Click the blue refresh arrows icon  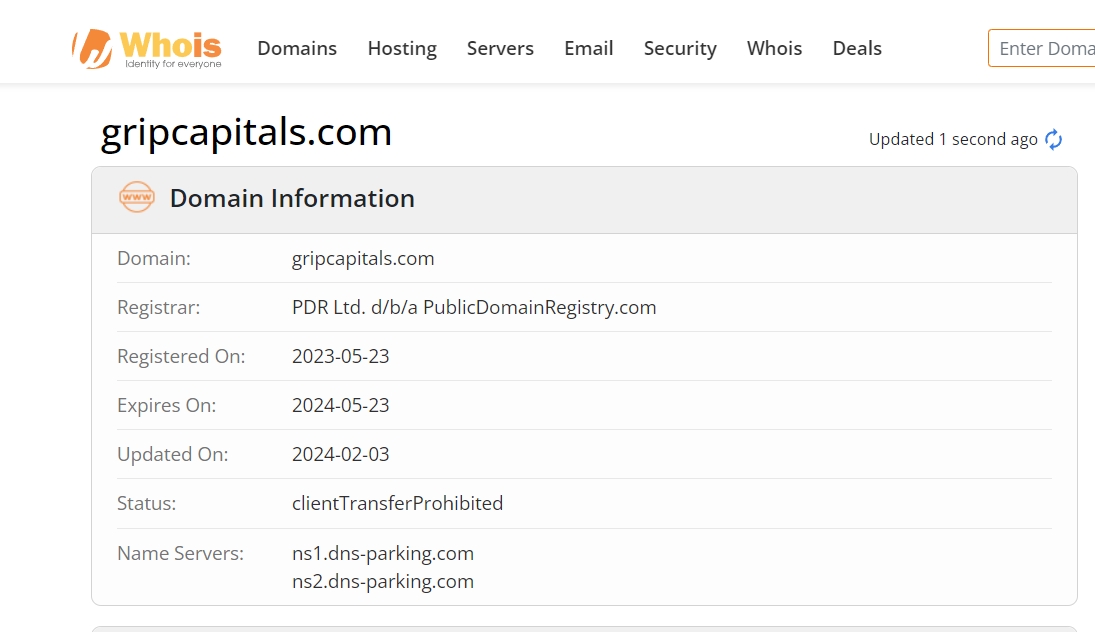[1053, 140]
